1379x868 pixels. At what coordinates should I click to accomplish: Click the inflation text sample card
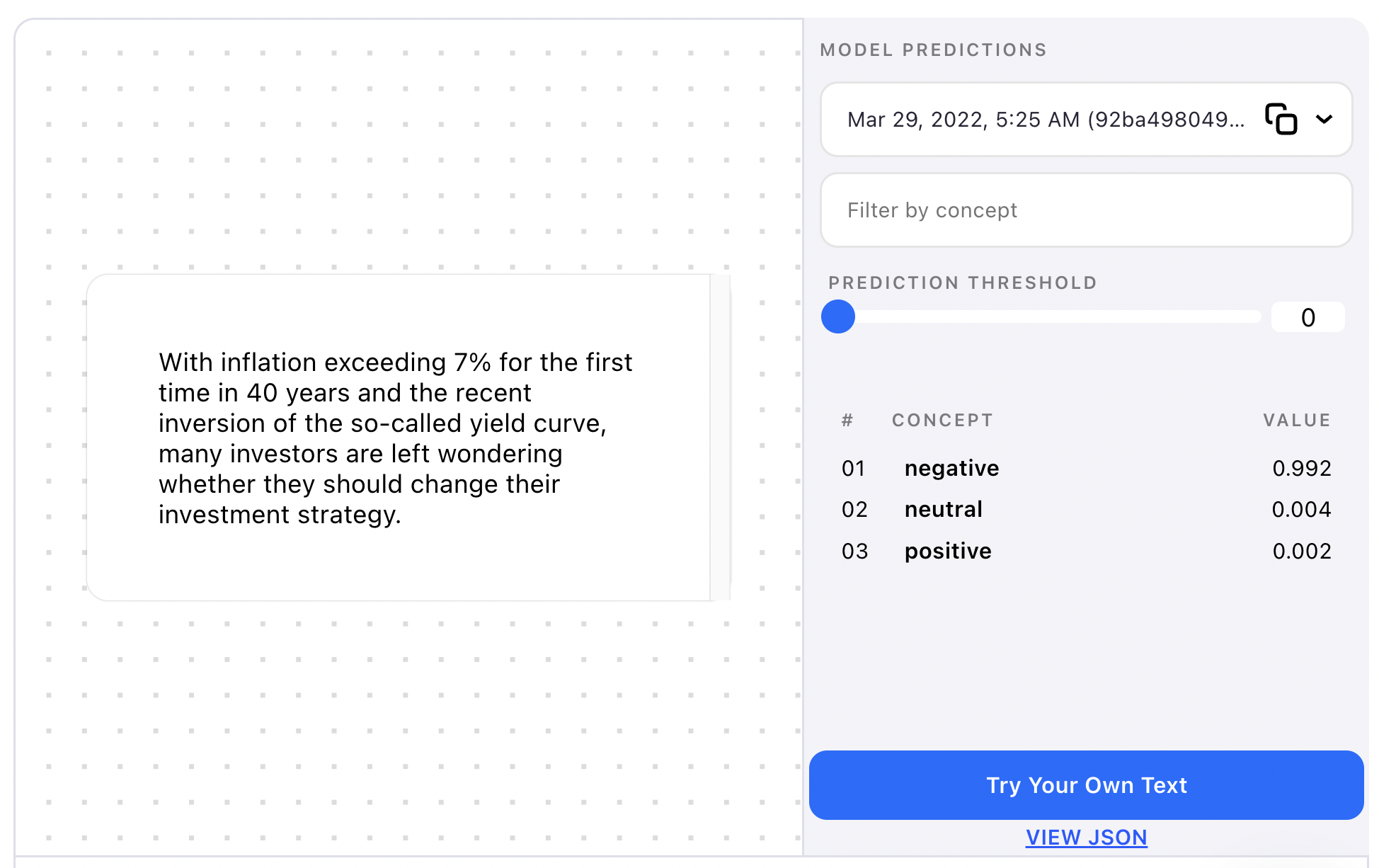396,438
